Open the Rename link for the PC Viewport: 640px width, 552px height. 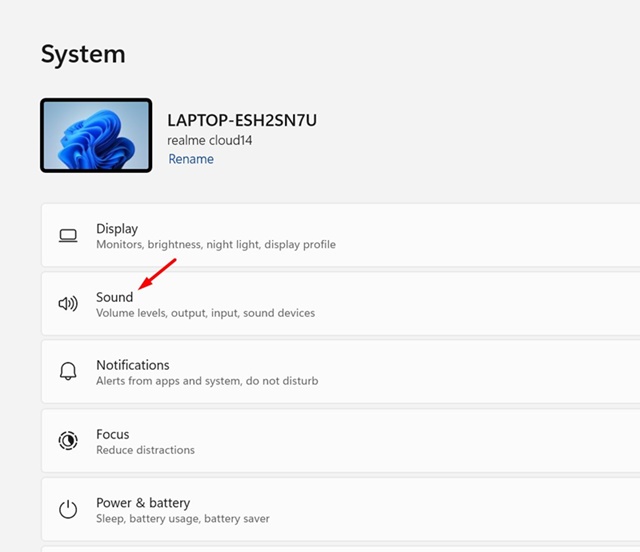click(191, 159)
